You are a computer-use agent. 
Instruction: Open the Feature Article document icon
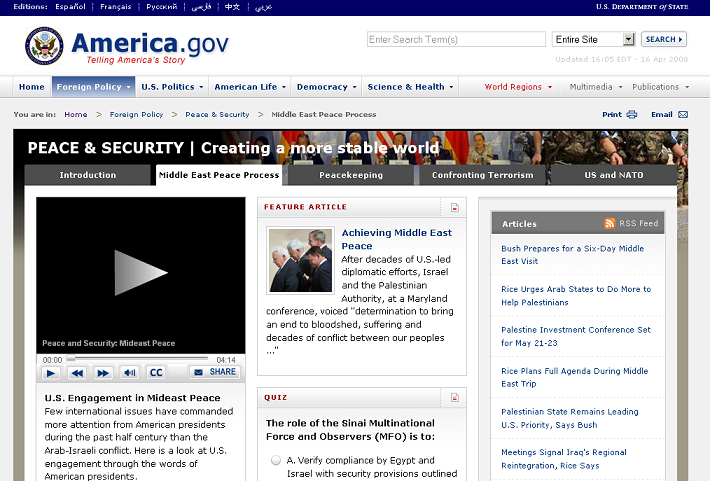455,207
